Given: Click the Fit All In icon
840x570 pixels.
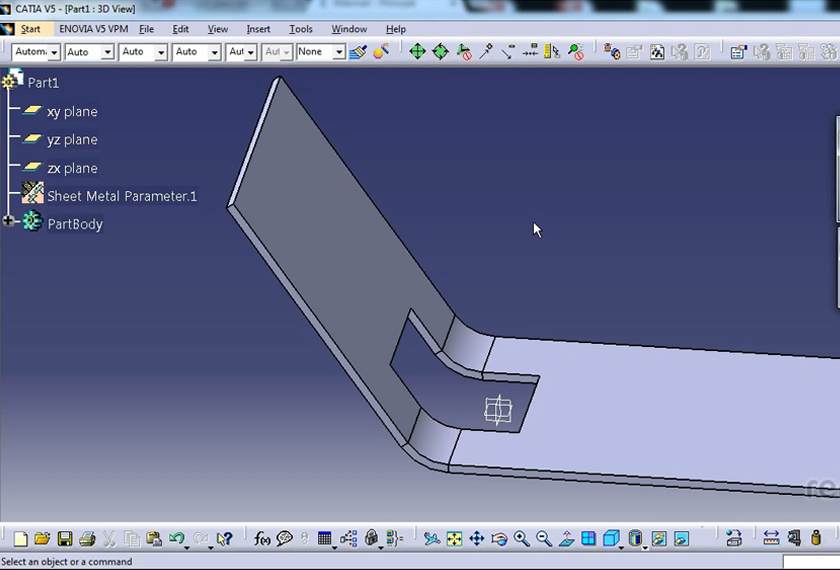Looking at the screenshot, I should [x=454, y=539].
